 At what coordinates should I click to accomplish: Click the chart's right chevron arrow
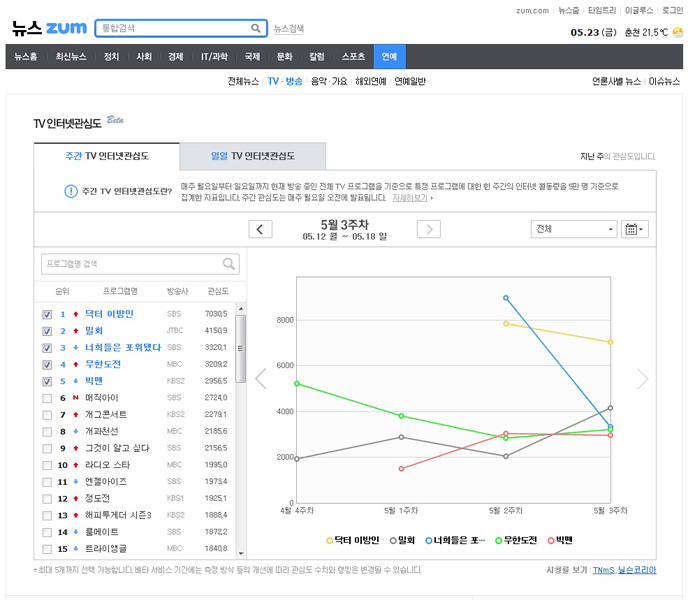click(642, 379)
